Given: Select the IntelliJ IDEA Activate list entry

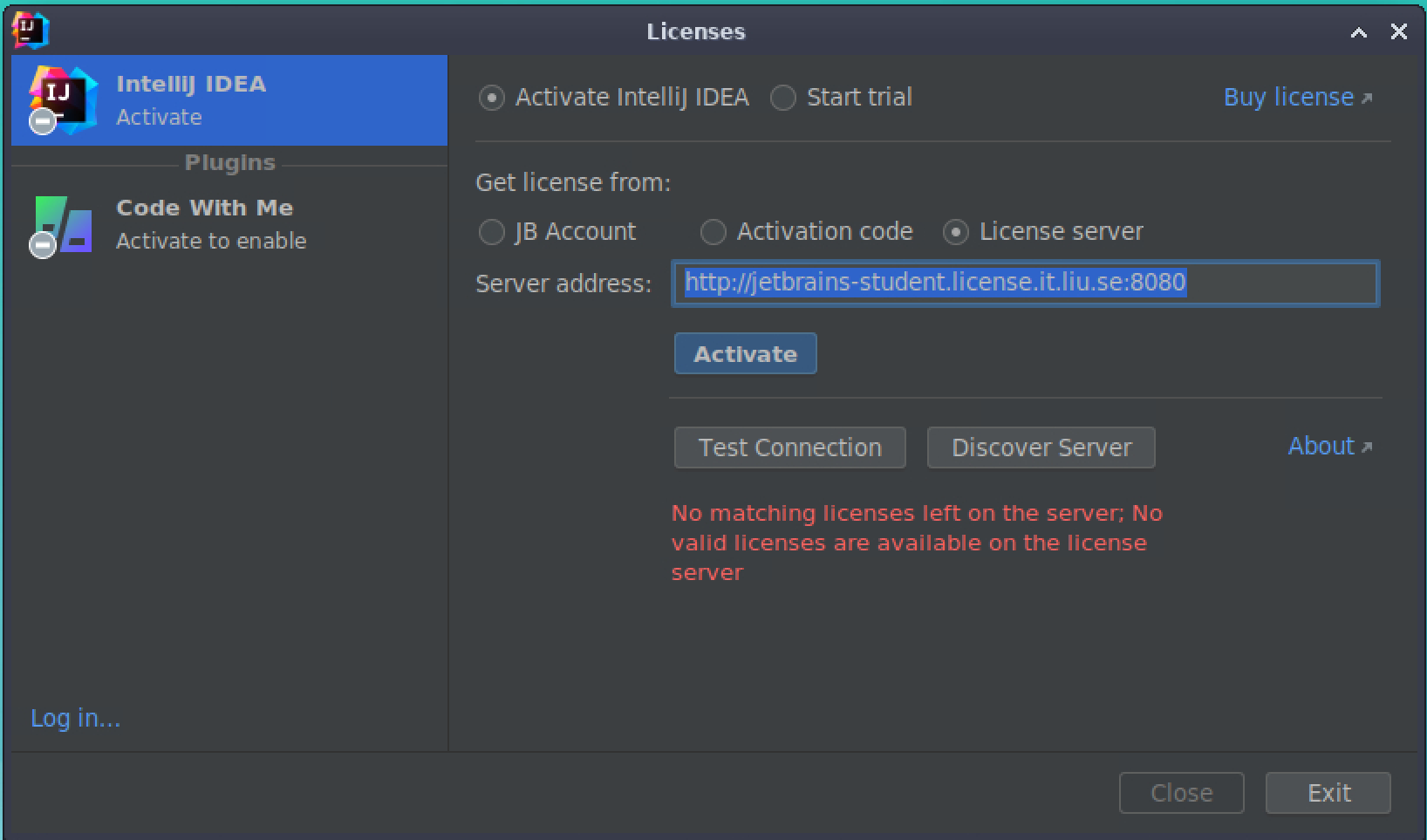Looking at the screenshot, I should click(x=229, y=100).
